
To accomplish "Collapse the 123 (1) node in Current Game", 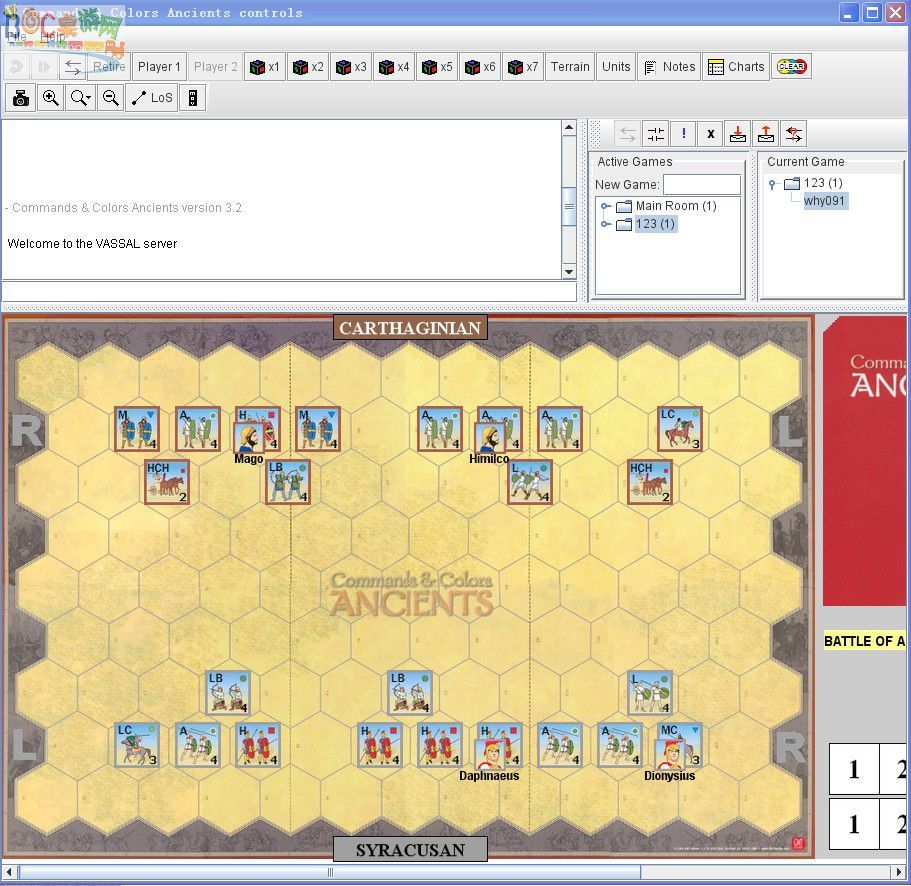I will point(772,184).
